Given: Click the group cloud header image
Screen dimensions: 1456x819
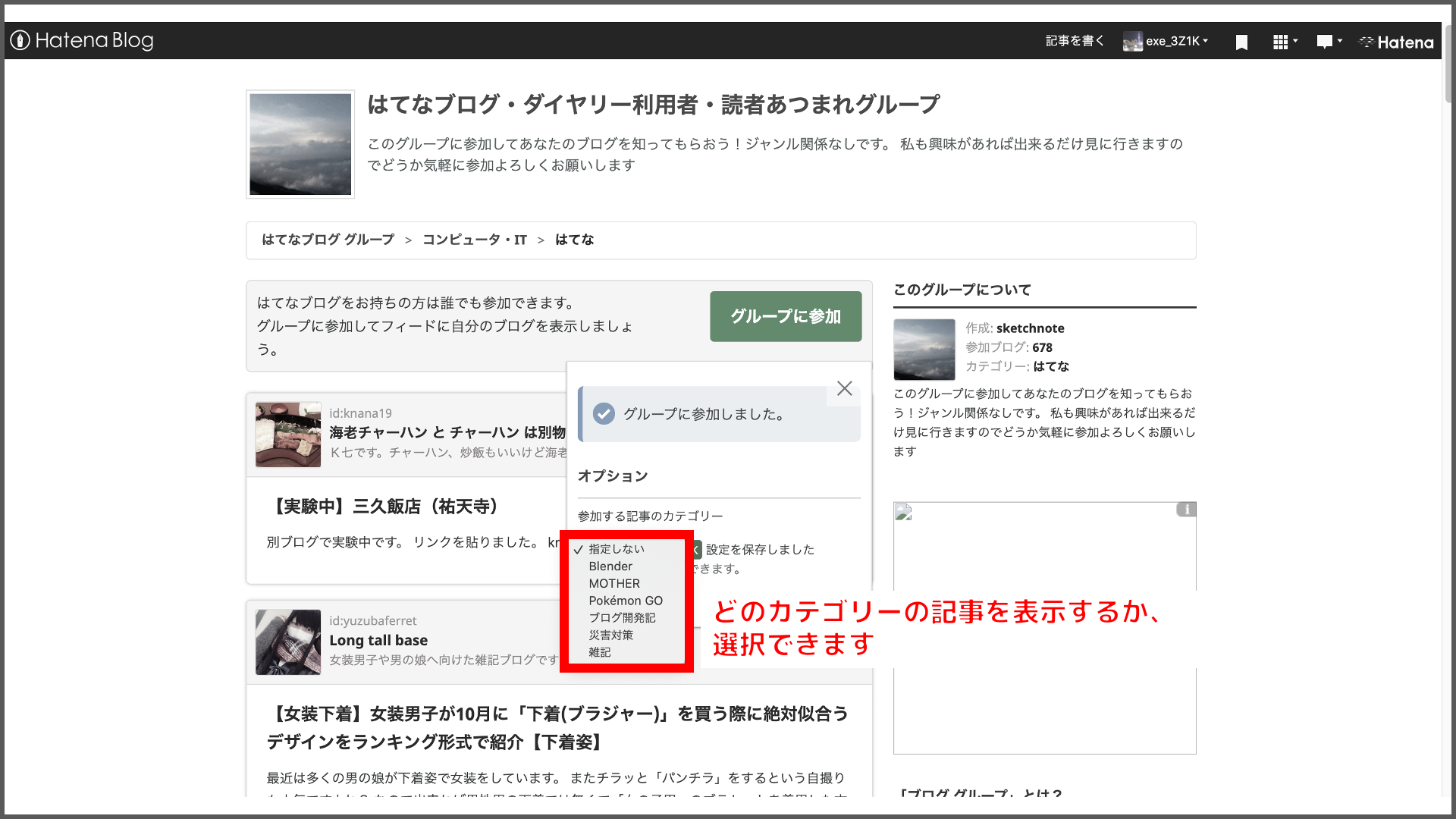Looking at the screenshot, I should 300,144.
